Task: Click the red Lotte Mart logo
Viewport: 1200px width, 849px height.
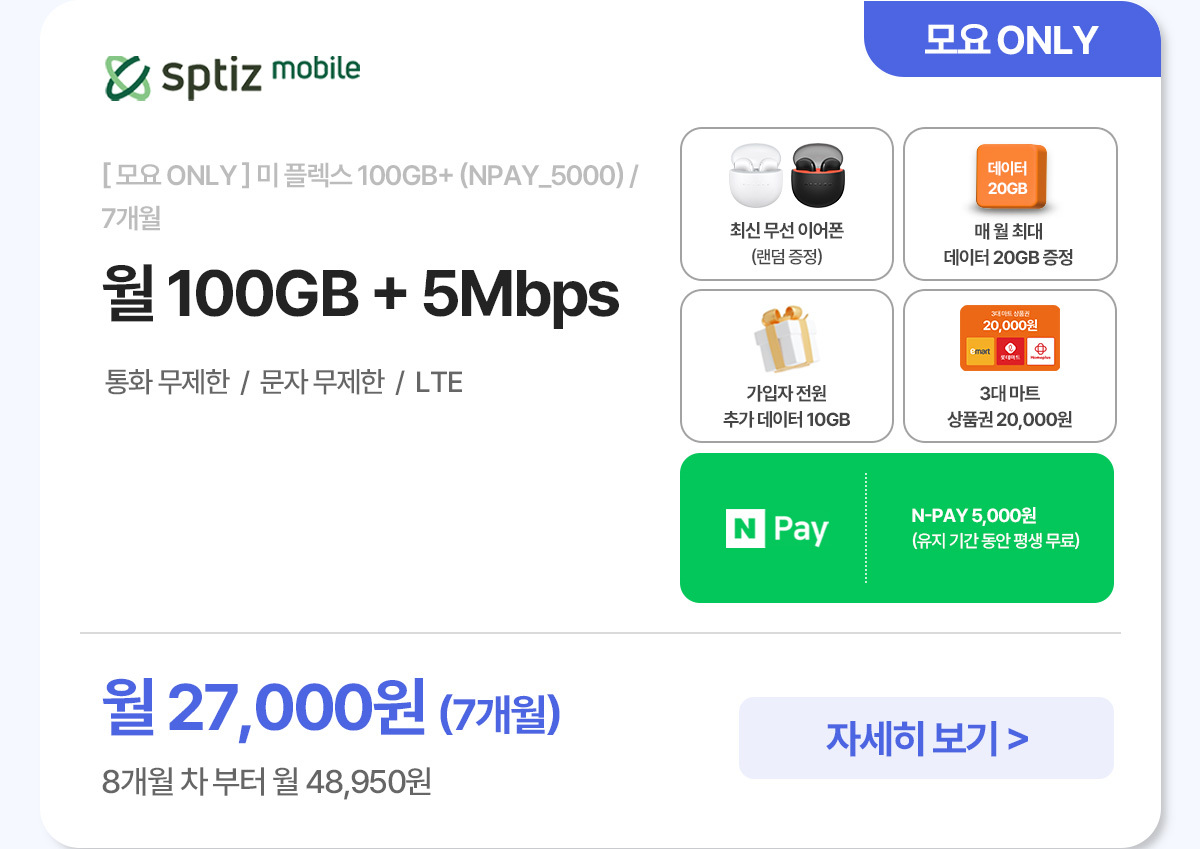Action: 1010,351
